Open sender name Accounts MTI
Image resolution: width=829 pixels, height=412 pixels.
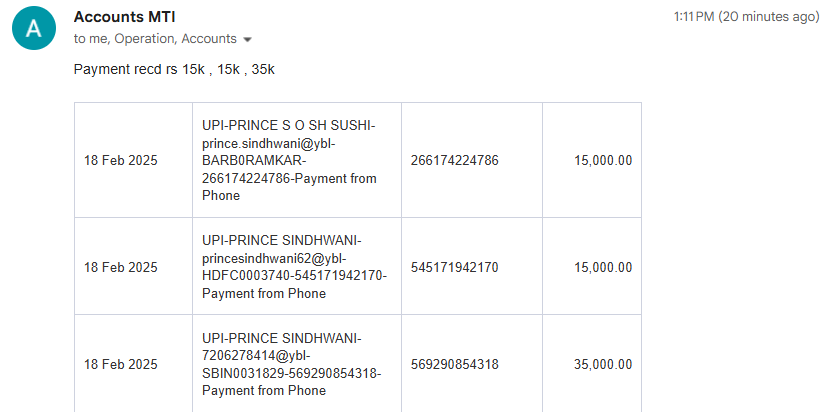124,17
